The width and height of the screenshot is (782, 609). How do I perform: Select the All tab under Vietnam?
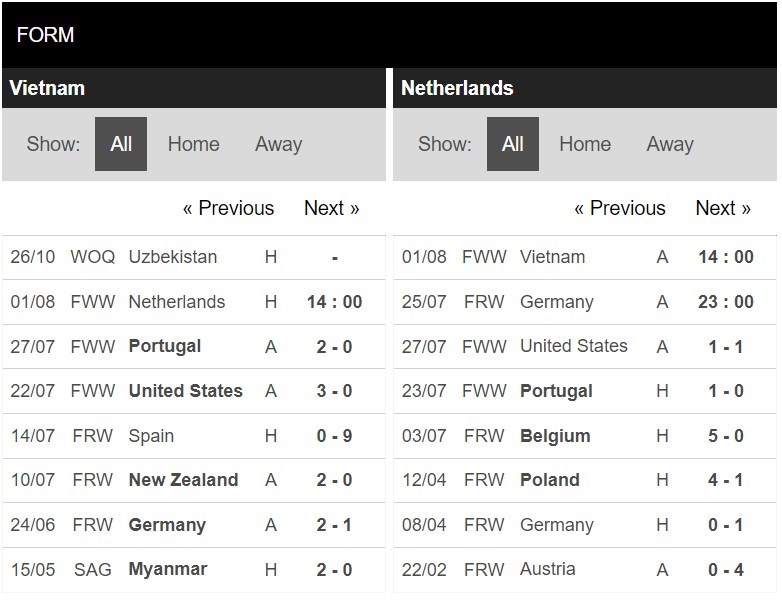(x=121, y=144)
